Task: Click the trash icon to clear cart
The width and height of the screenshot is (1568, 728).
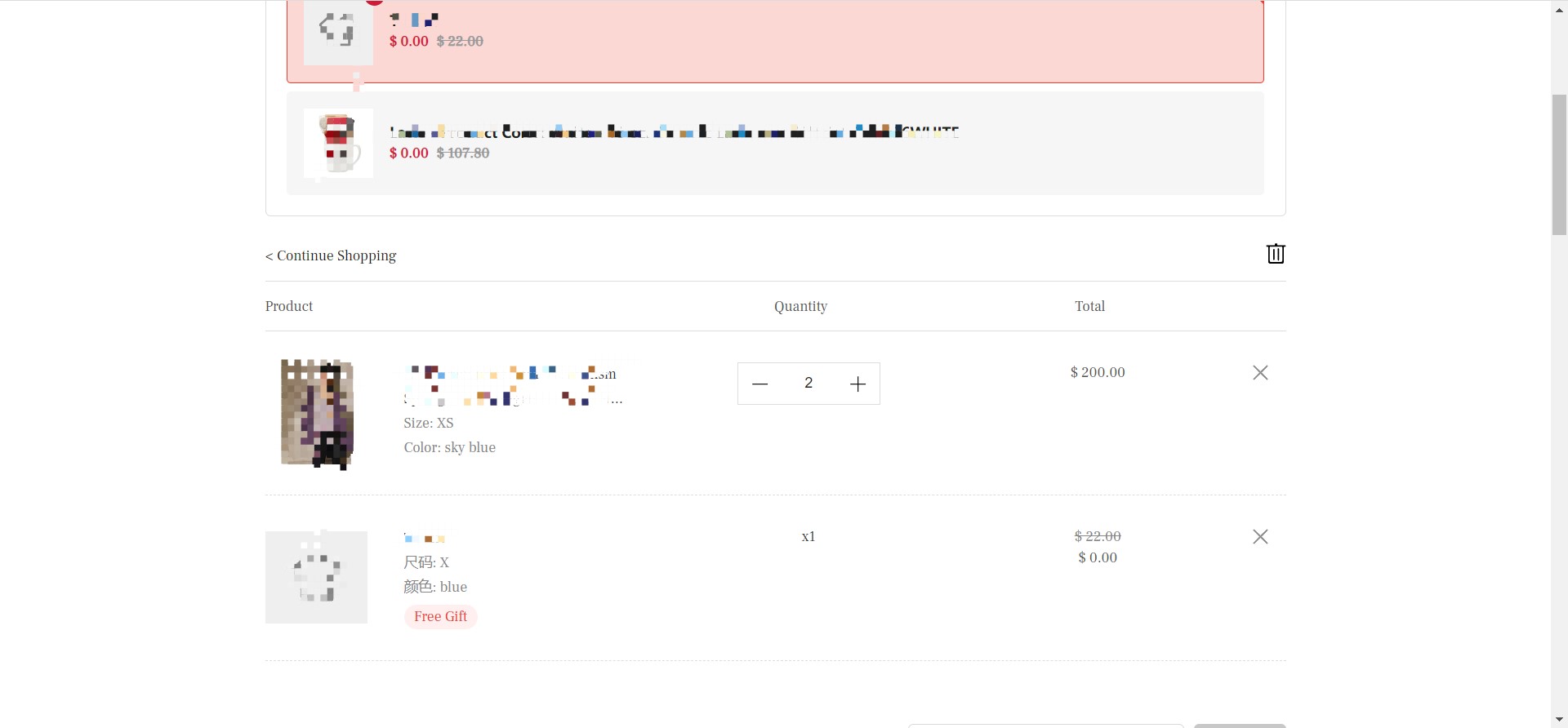Action: (x=1276, y=254)
